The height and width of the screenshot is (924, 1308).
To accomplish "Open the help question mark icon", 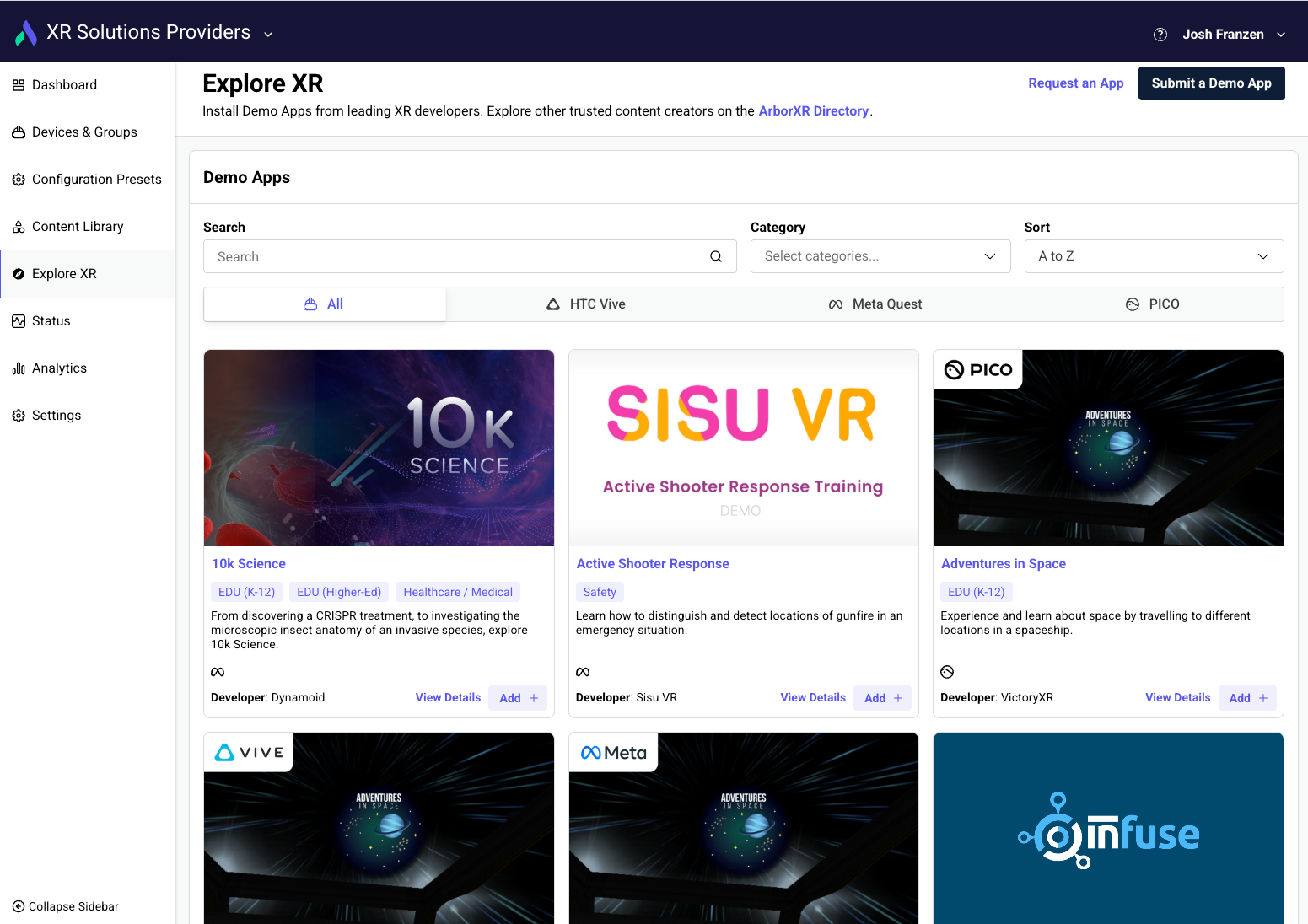I will pos(1160,35).
